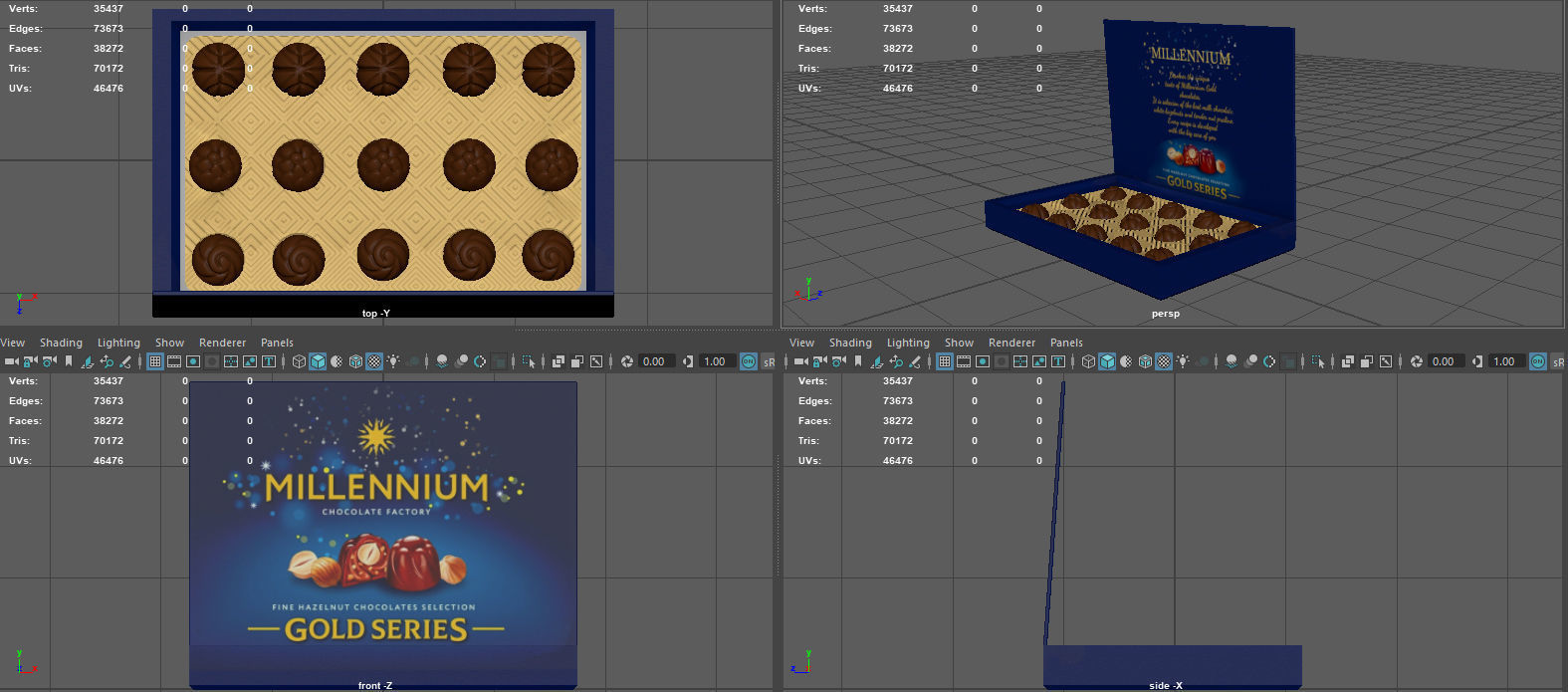The width and height of the screenshot is (1568, 692).
Task: Open Show menu of side view panel
Action: pos(959,343)
